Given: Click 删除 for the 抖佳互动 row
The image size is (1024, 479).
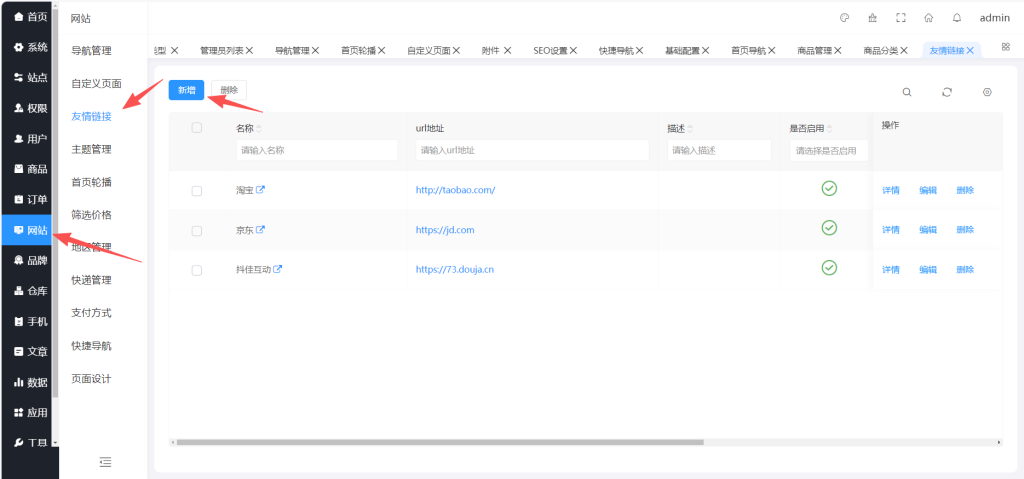Looking at the screenshot, I should [965, 269].
